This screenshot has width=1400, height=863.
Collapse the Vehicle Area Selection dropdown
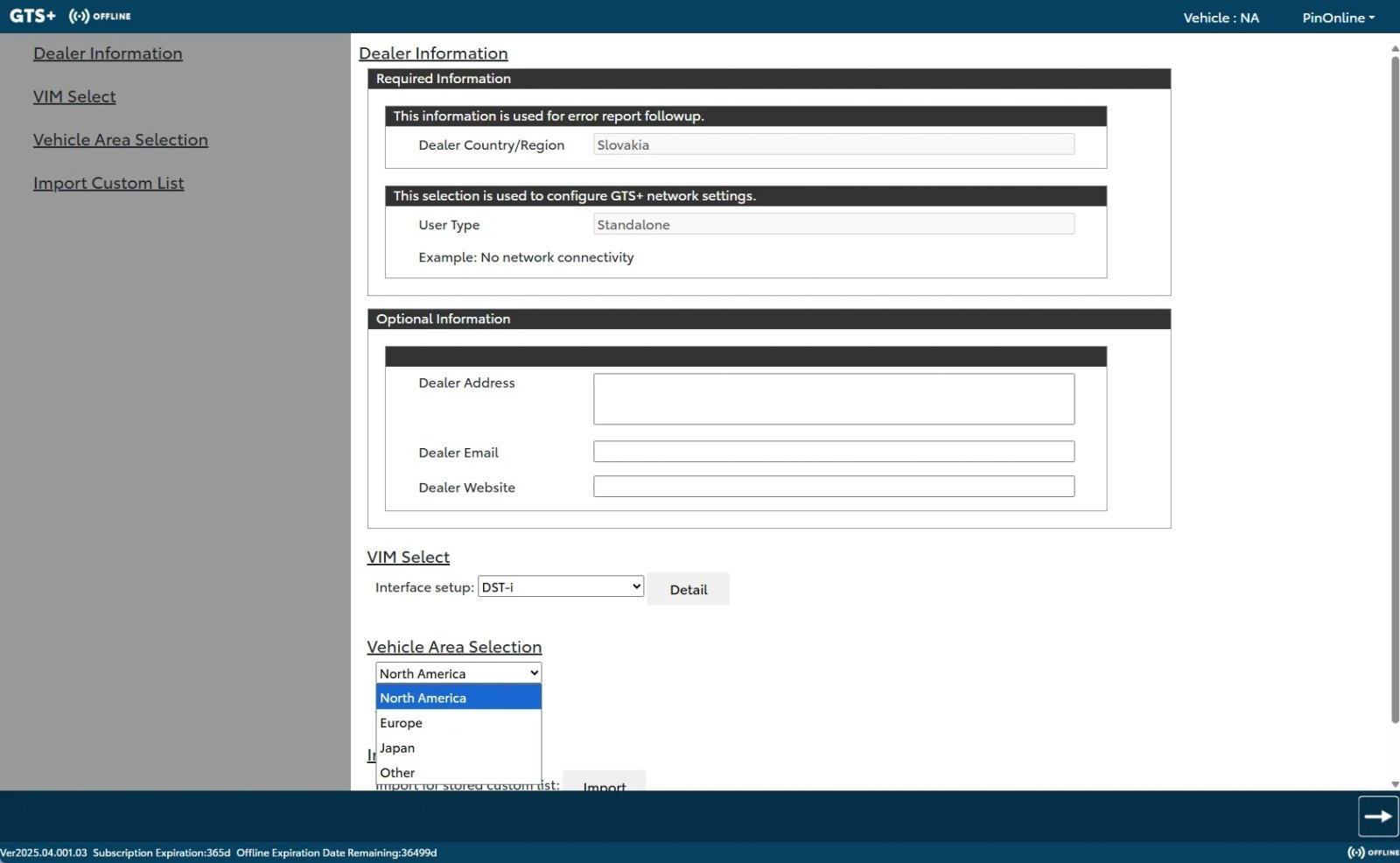tap(458, 673)
